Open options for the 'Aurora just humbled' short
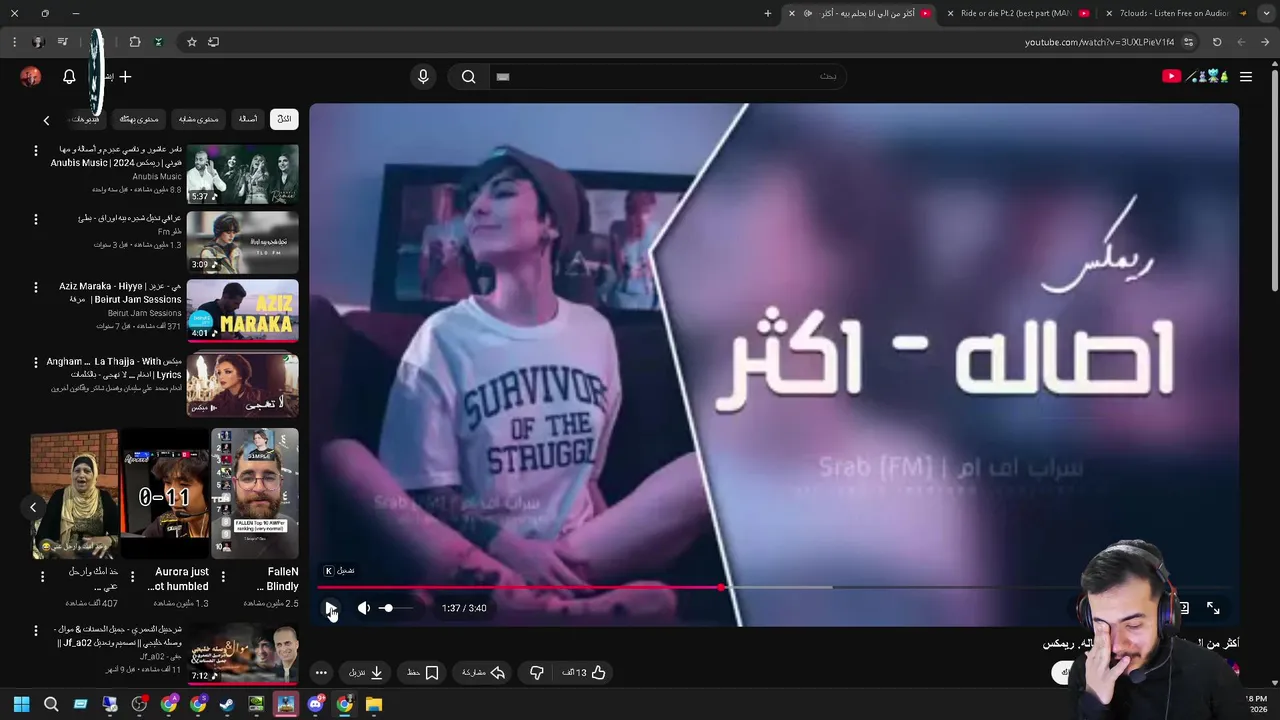 tap(132, 577)
